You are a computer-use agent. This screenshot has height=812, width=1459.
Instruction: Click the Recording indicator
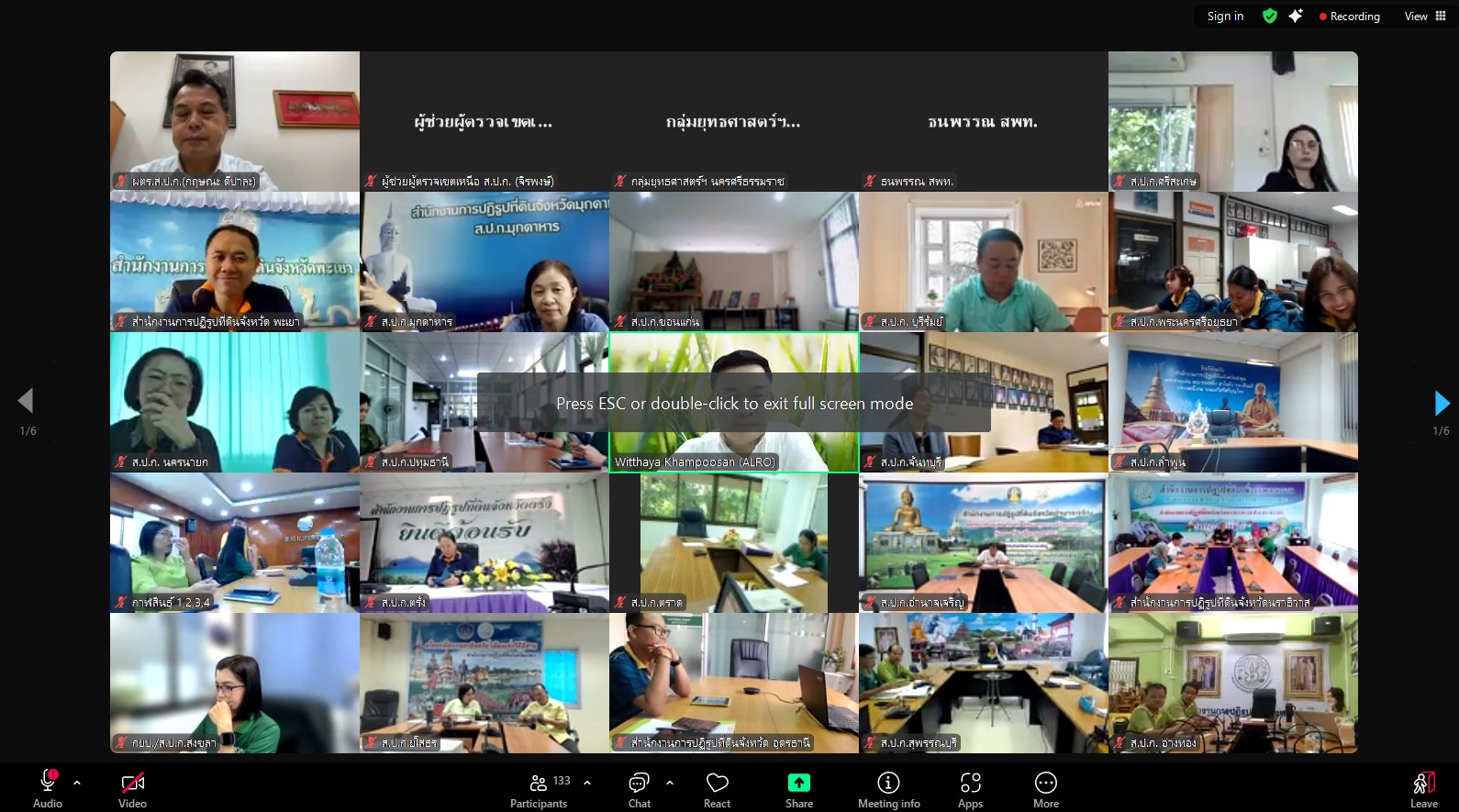(1349, 17)
